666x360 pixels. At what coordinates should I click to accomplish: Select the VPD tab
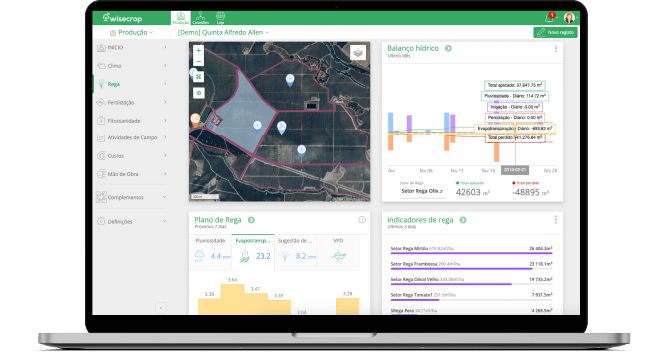pos(338,252)
